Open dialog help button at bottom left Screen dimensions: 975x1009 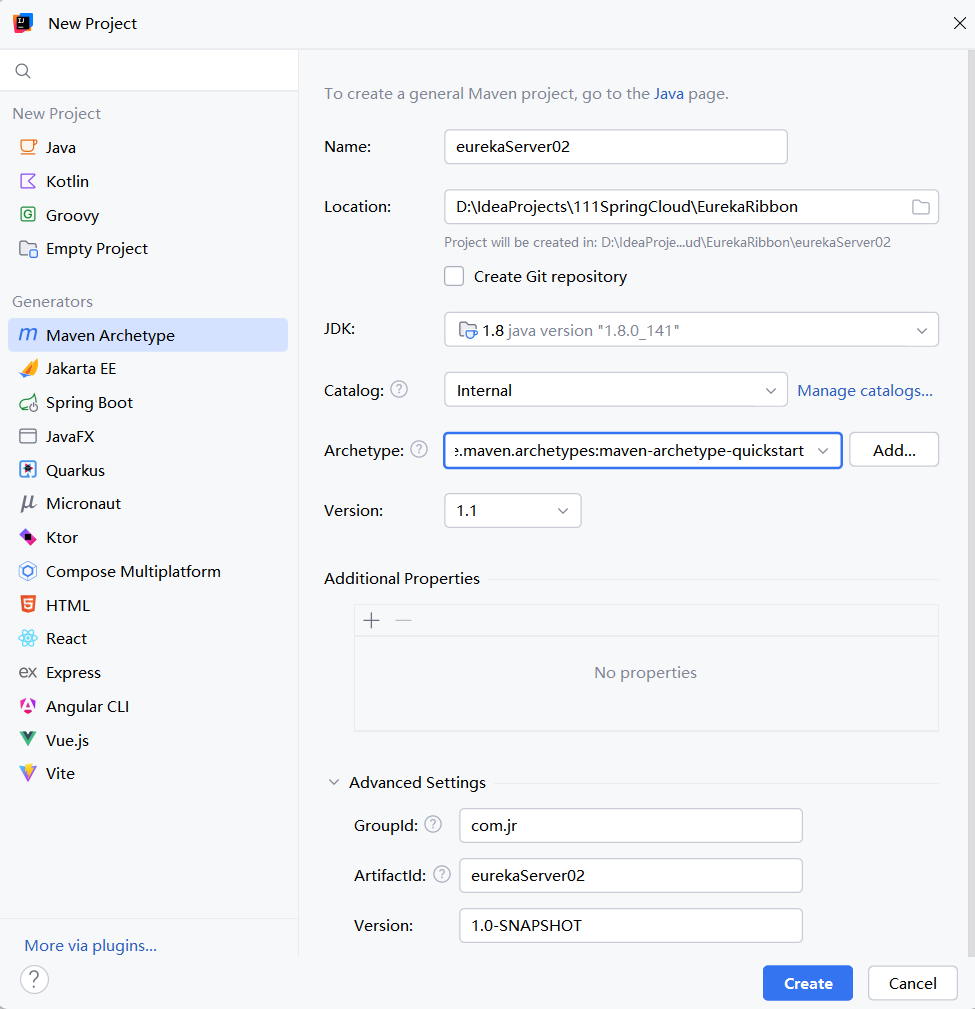click(34, 979)
